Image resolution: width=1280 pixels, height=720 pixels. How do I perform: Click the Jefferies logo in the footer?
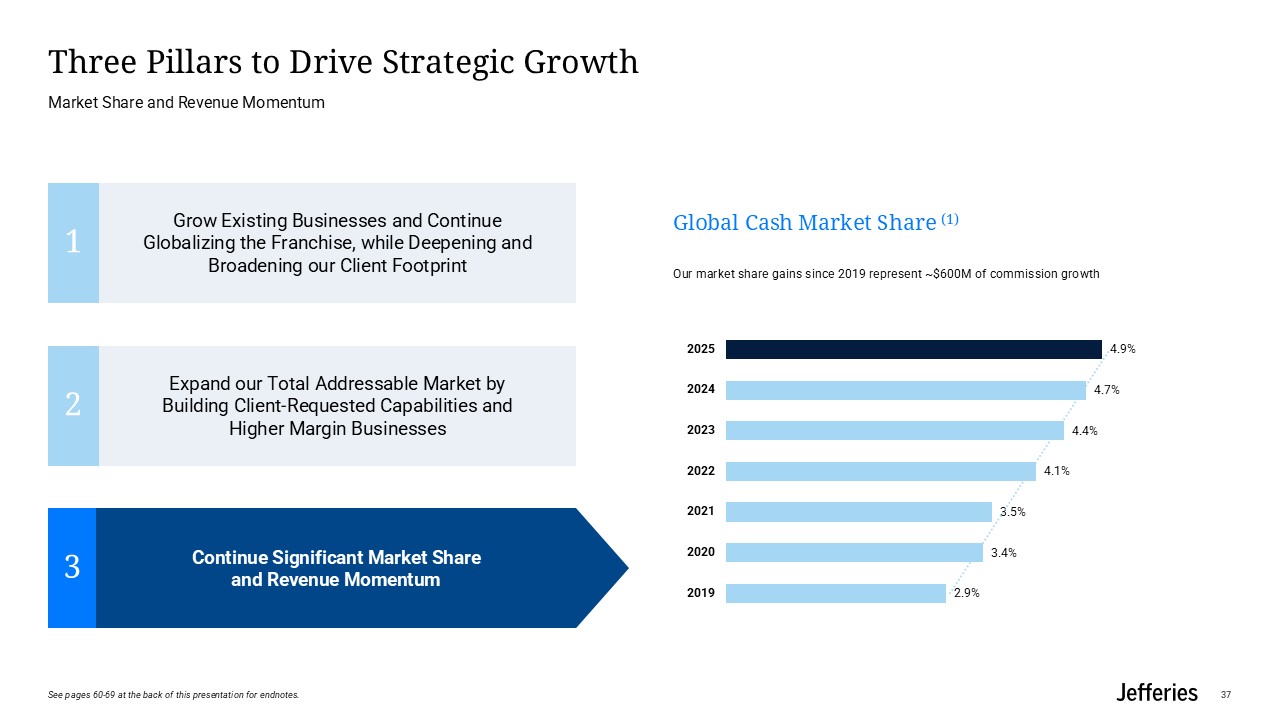(x=1156, y=693)
